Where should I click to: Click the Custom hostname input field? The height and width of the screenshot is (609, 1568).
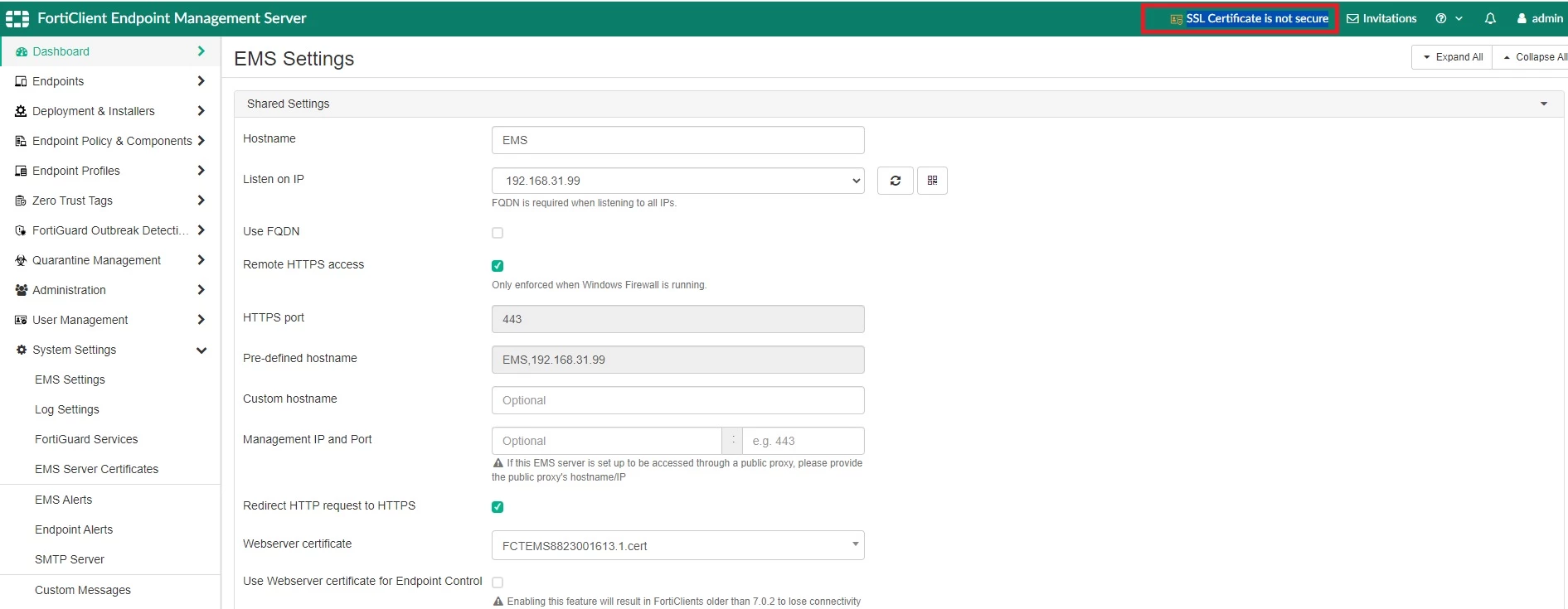[x=678, y=400]
